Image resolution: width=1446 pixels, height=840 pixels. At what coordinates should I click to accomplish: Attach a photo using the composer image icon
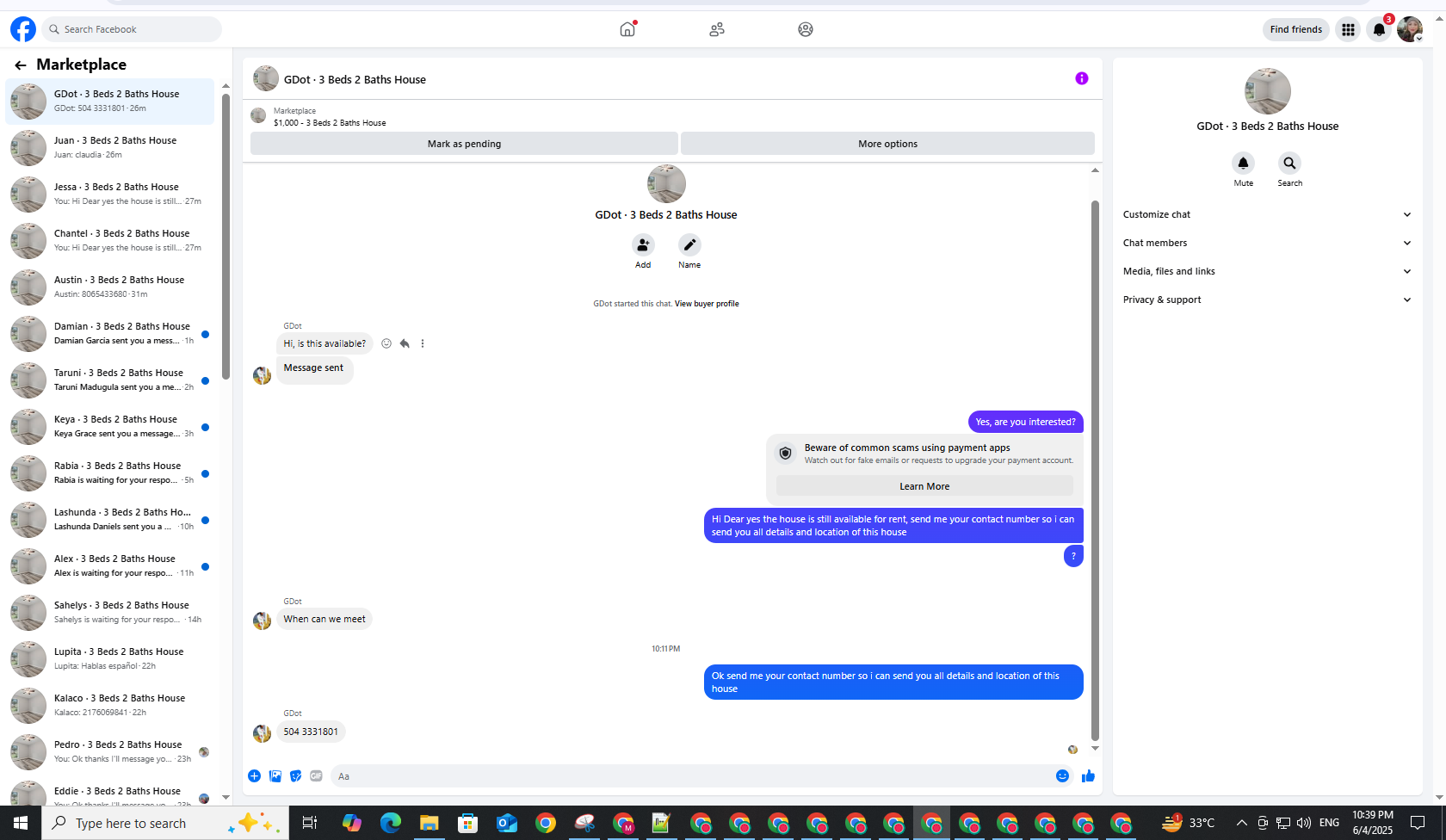[275, 776]
